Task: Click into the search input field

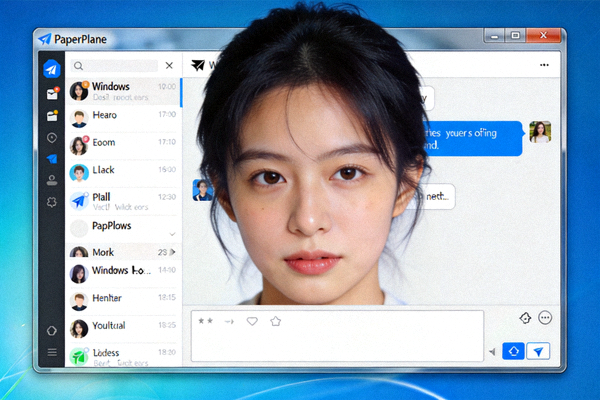Action: point(114,66)
